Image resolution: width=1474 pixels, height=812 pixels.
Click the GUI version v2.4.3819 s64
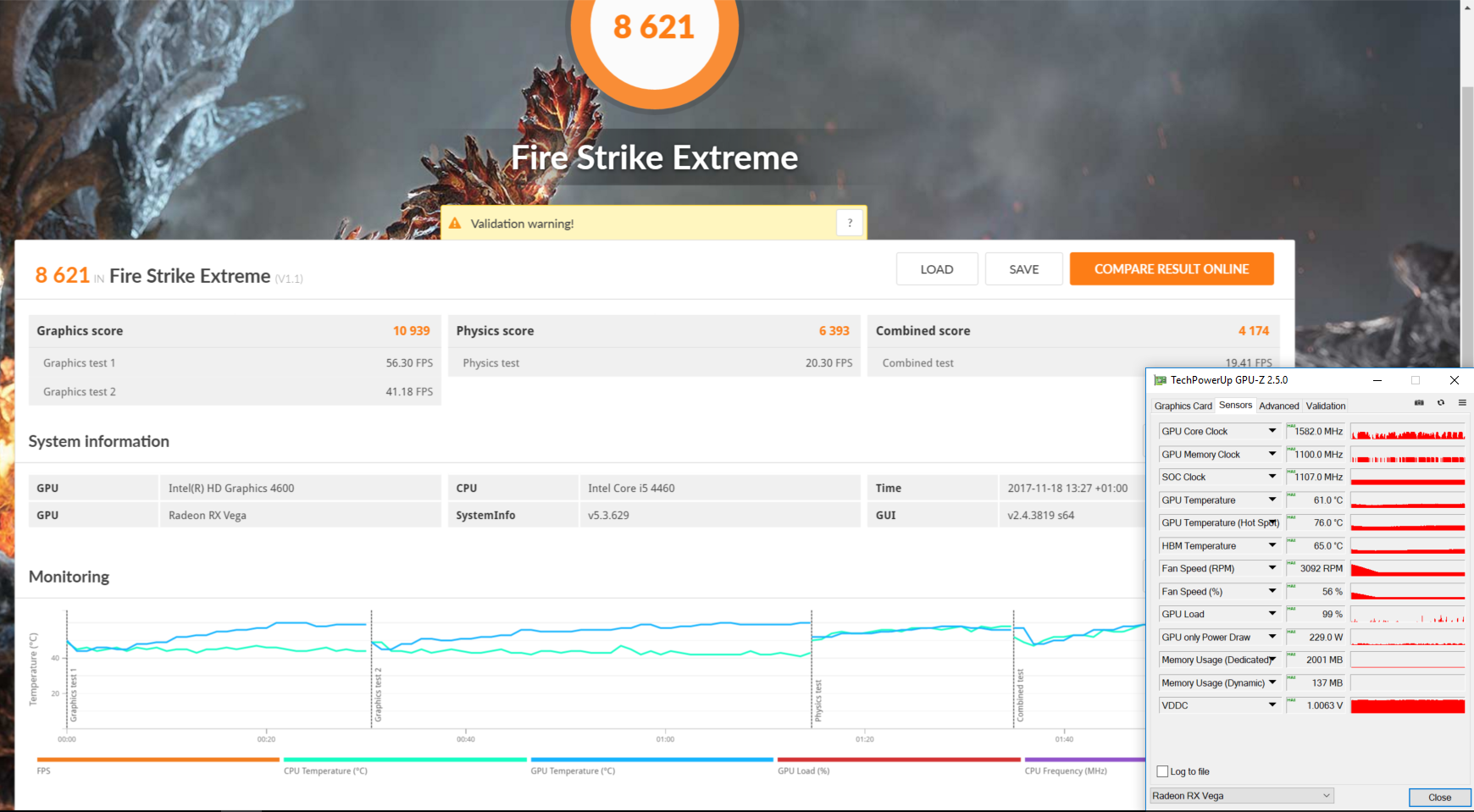tap(1040, 515)
